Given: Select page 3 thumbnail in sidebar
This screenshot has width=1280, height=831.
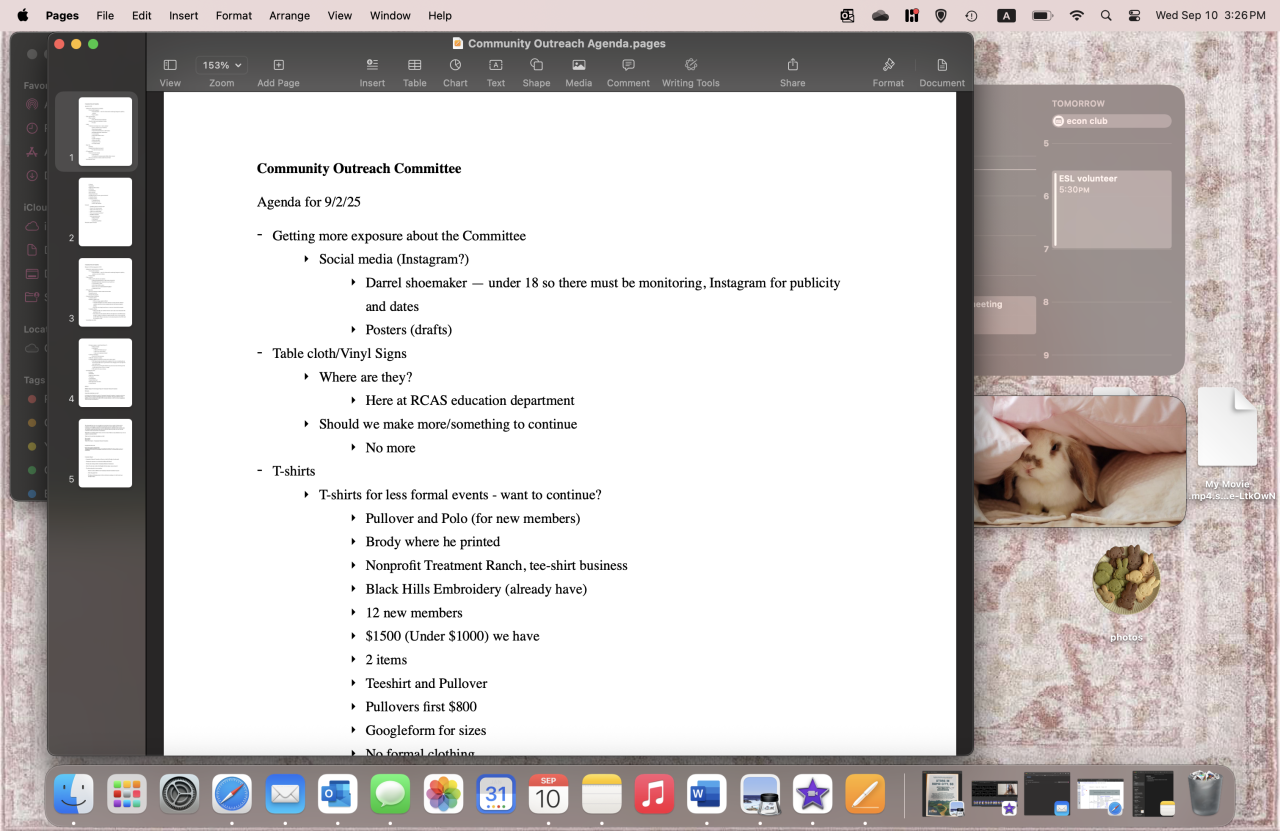Looking at the screenshot, I should pos(105,292).
